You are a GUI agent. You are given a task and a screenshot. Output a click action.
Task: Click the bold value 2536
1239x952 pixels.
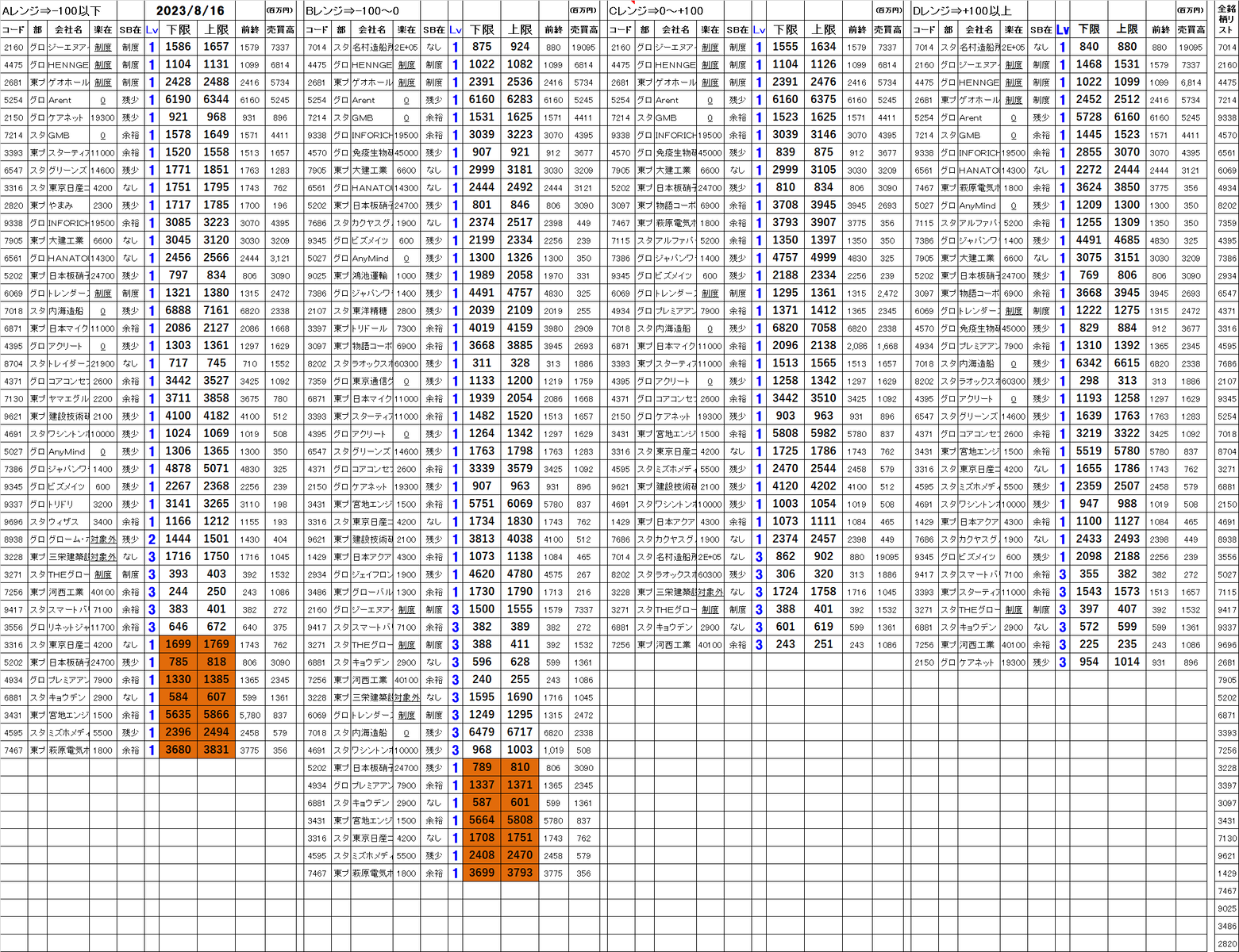coord(520,82)
